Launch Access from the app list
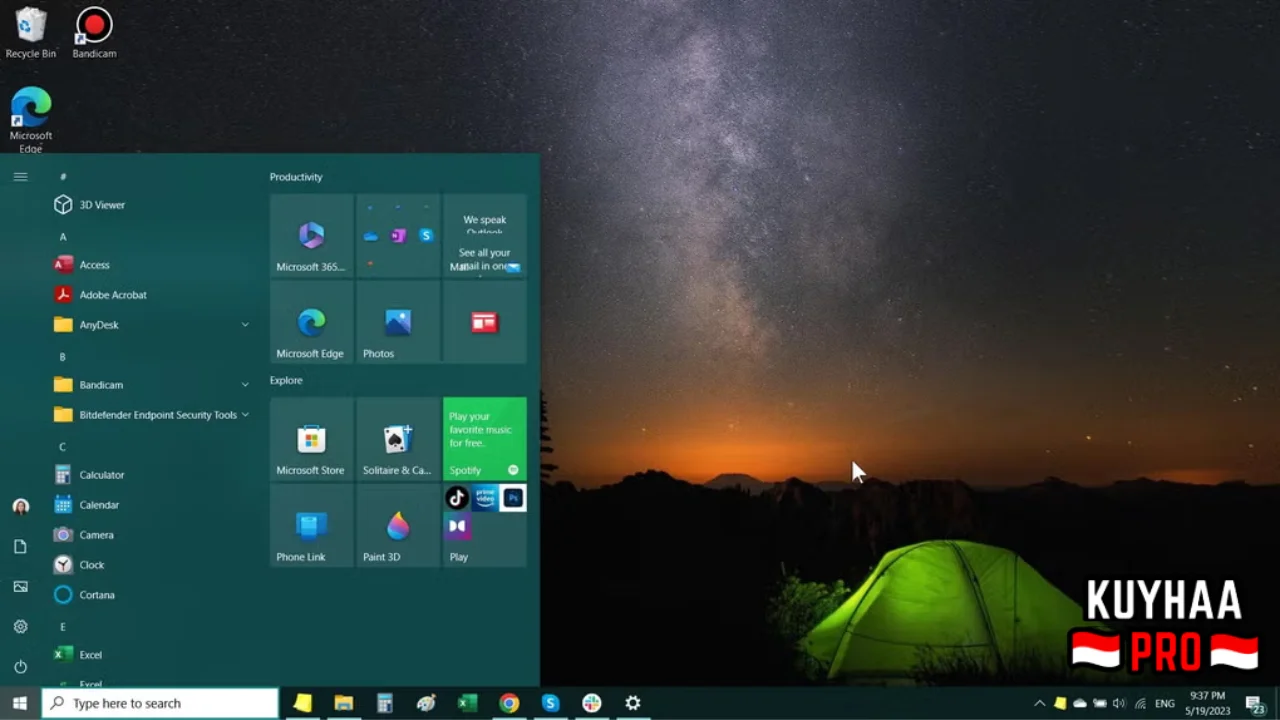The width and height of the screenshot is (1280, 720). pyautogui.click(x=150, y=265)
